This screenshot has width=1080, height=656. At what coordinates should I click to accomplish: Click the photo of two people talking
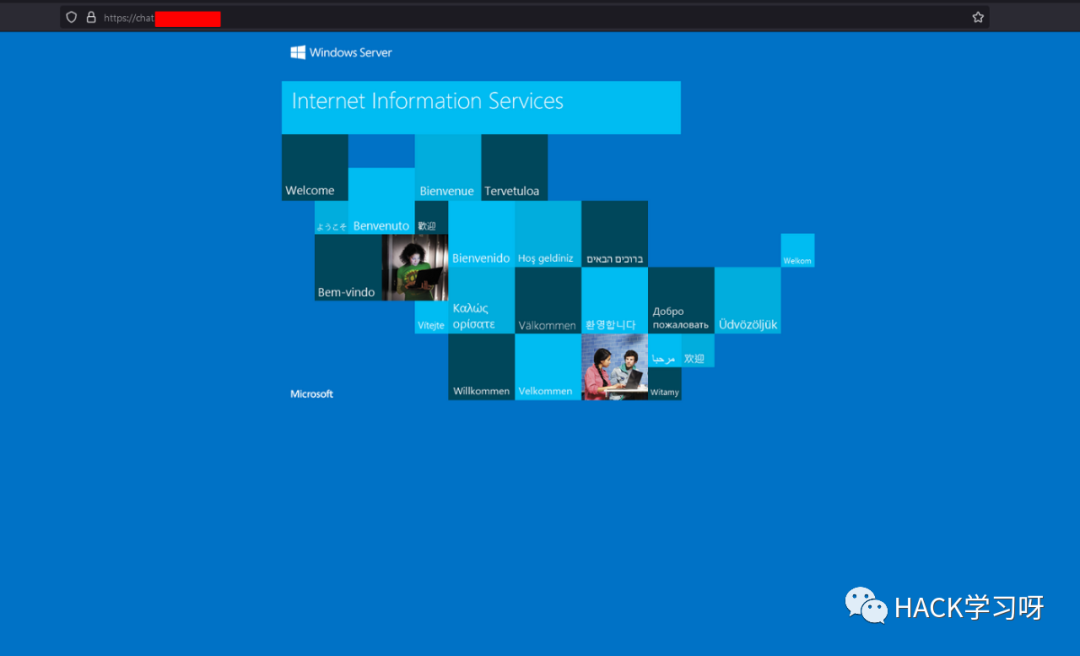614,367
